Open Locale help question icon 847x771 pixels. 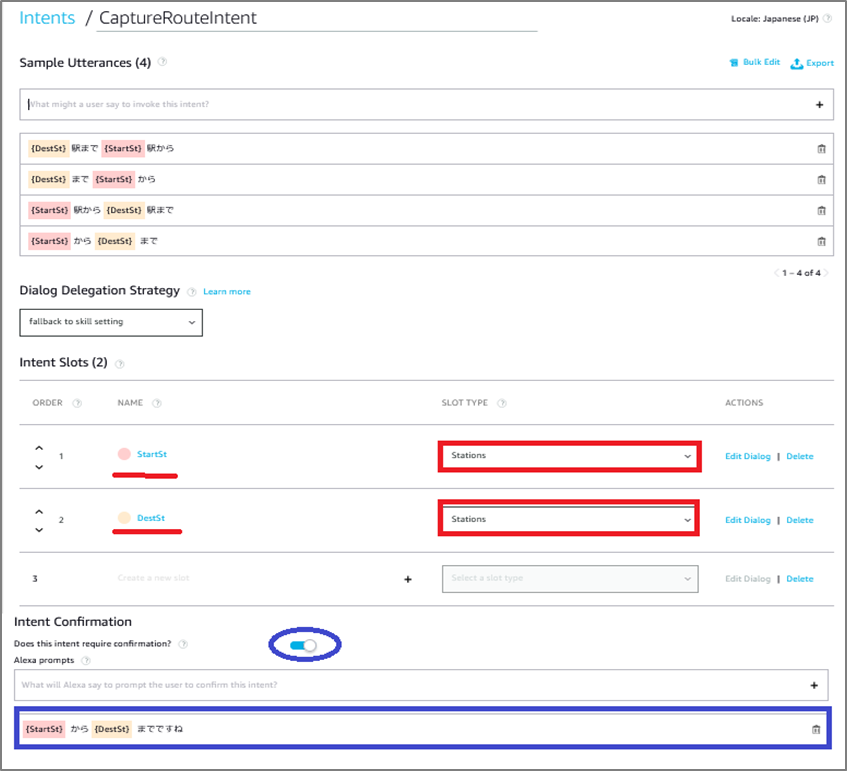point(827,18)
